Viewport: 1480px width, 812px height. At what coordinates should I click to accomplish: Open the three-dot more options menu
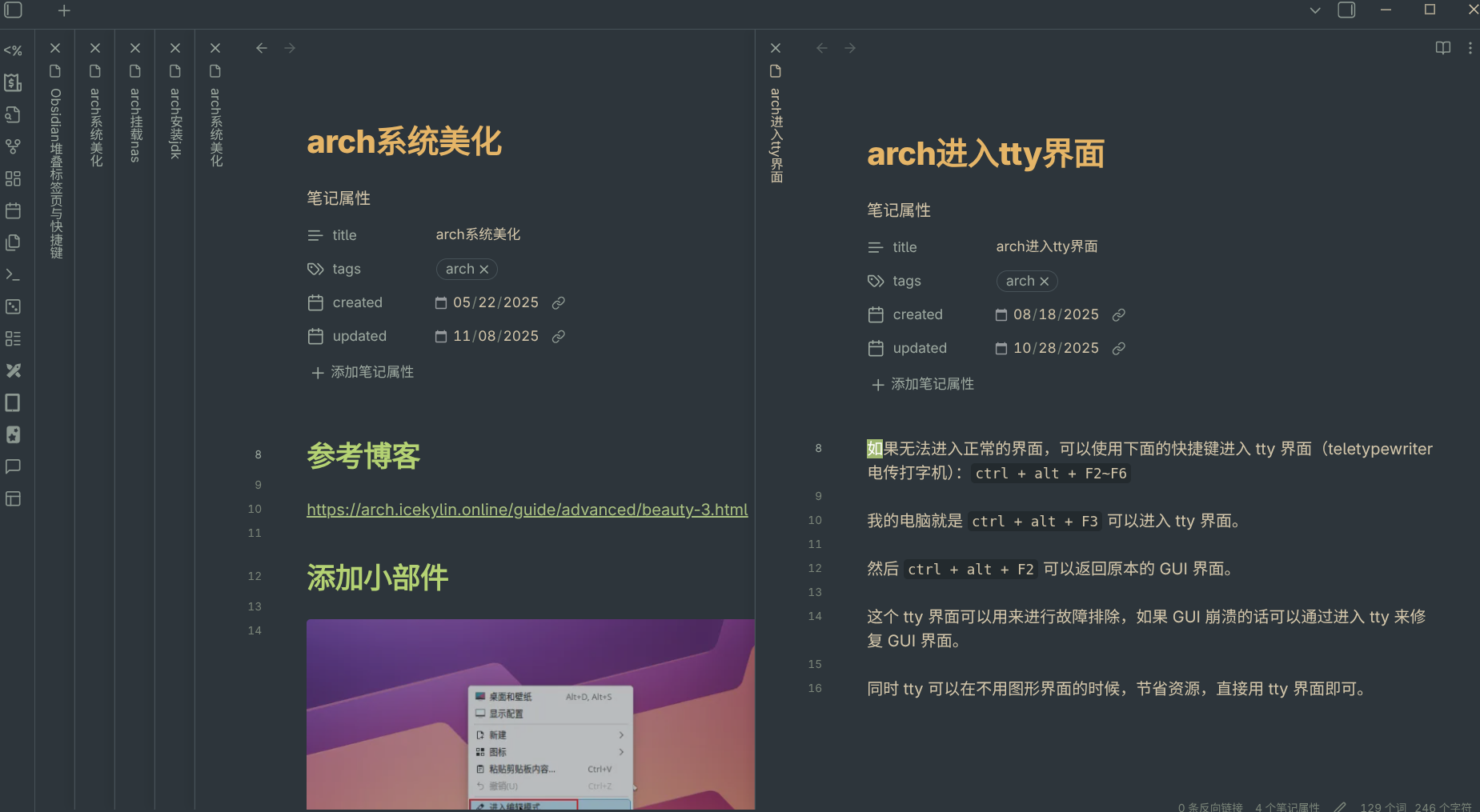(1470, 48)
